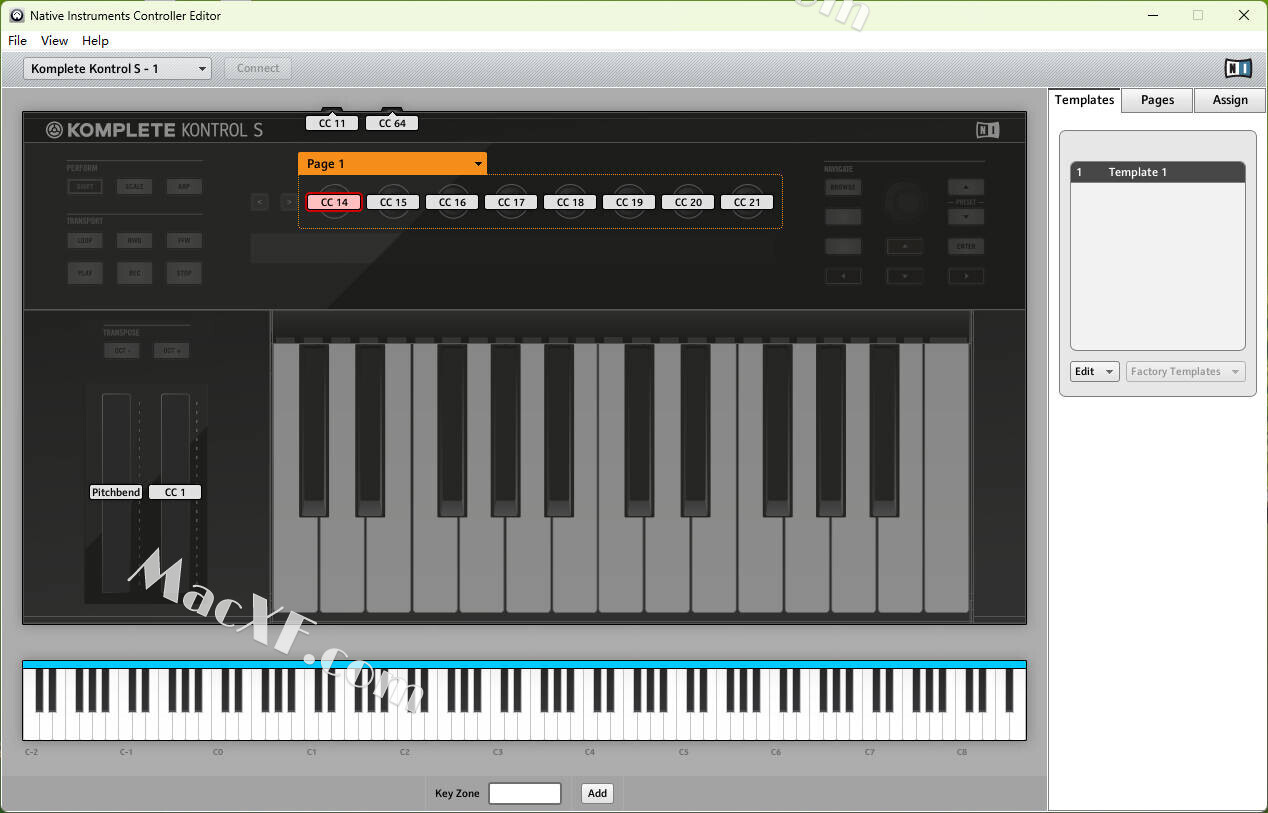
Task: Switch to the Pages tab
Action: pyautogui.click(x=1157, y=100)
